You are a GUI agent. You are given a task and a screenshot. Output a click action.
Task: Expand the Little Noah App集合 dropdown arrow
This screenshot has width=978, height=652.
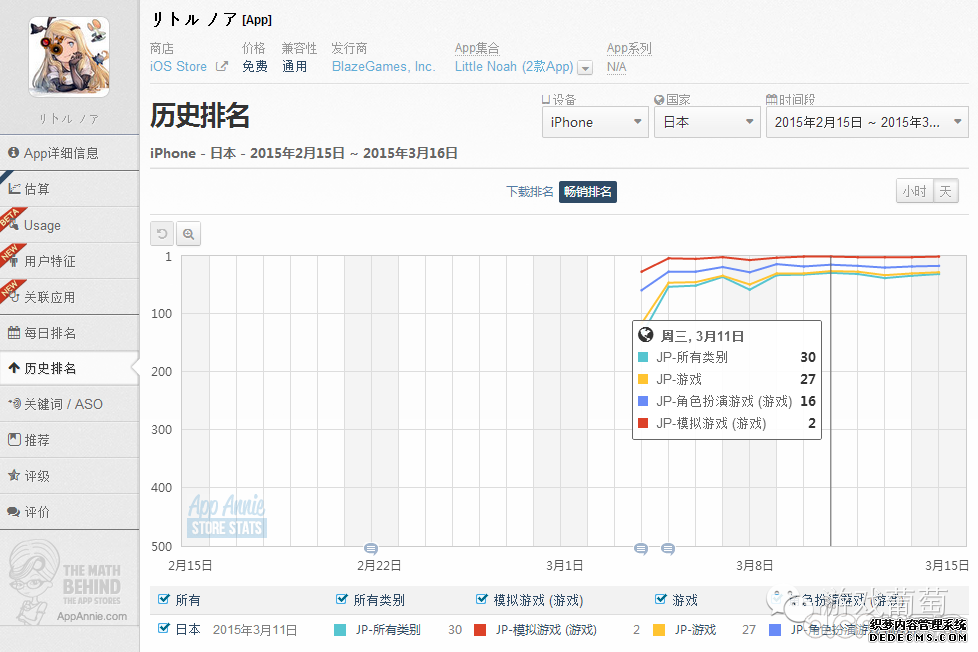coord(585,68)
